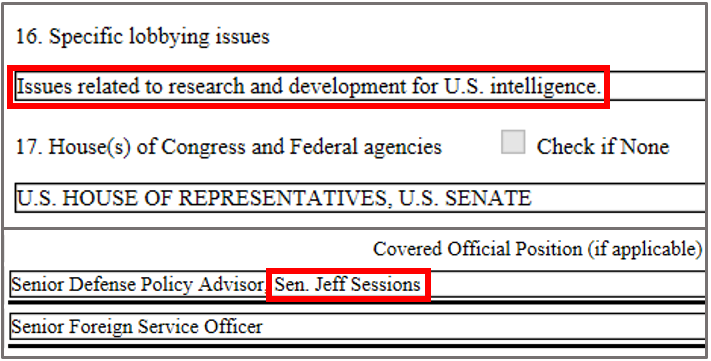
Task: Focus the specific lobbying issues text field
Action: pos(360,86)
